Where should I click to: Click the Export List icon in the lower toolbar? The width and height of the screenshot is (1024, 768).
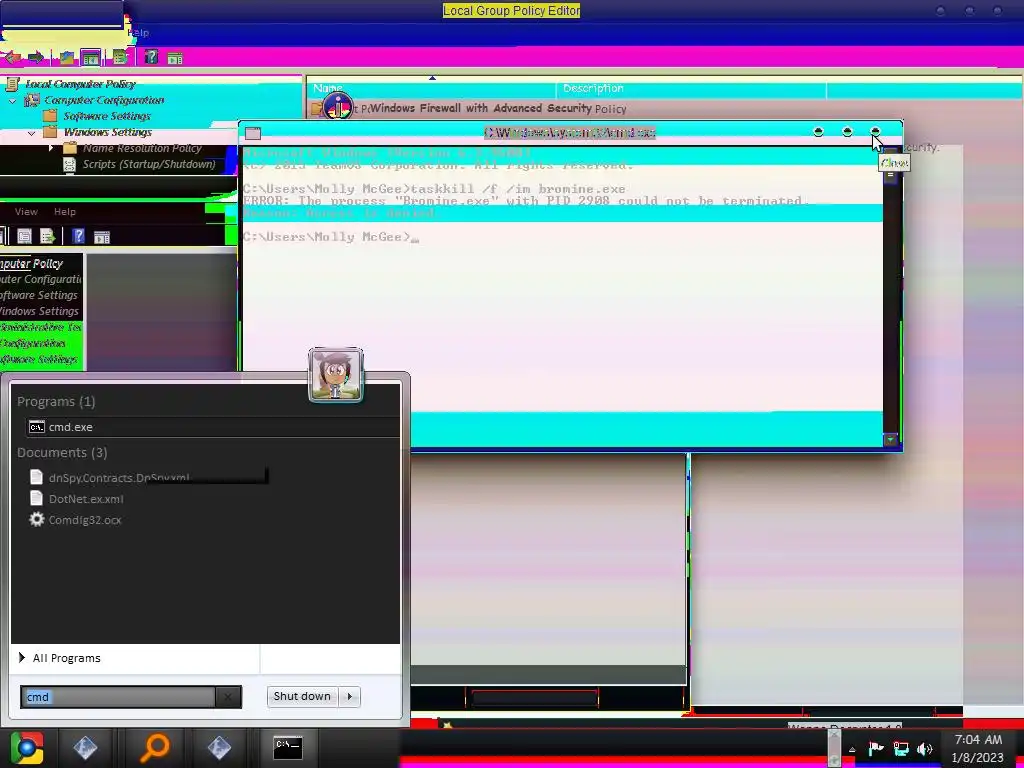coord(48,236)
